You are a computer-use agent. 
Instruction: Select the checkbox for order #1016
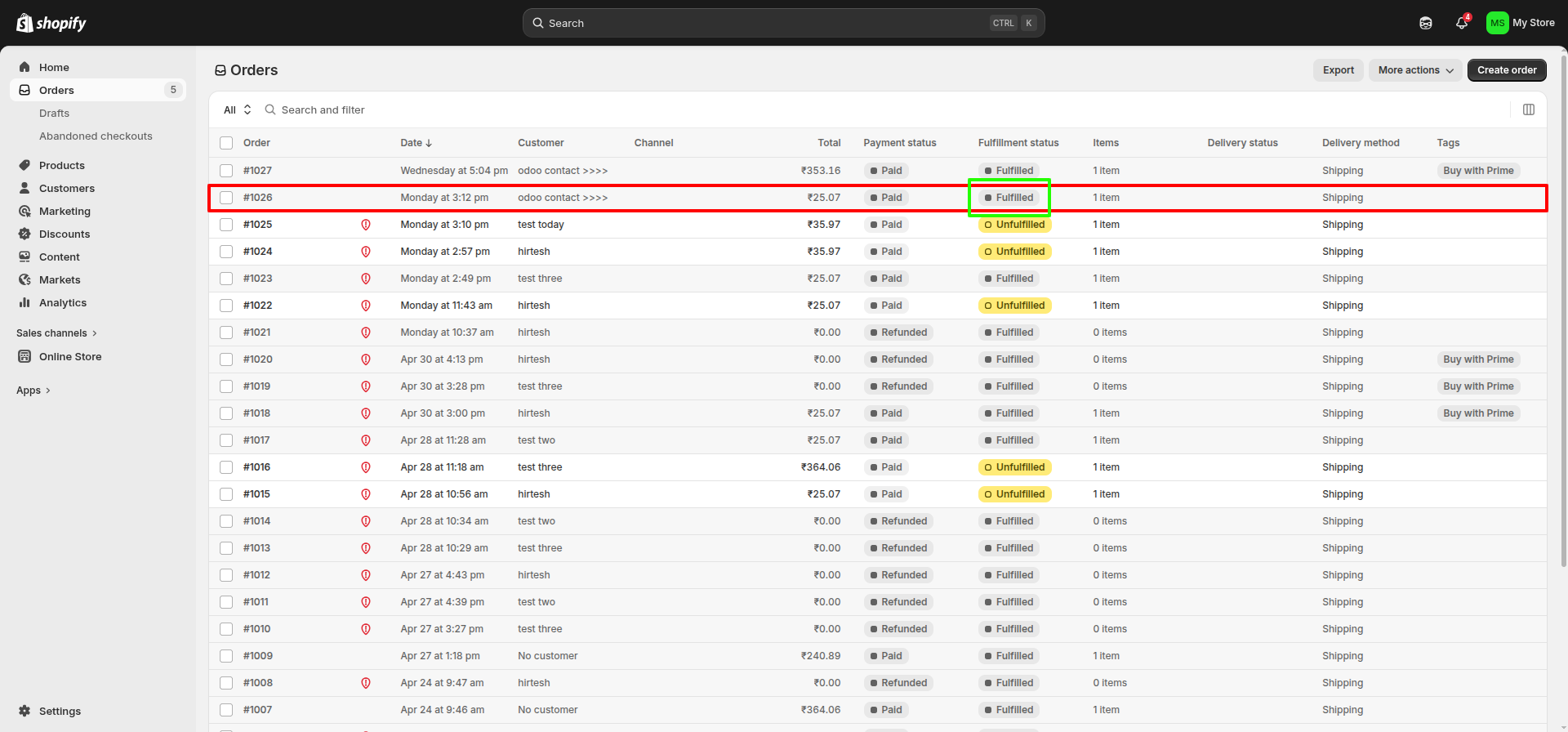pos(226,467)
